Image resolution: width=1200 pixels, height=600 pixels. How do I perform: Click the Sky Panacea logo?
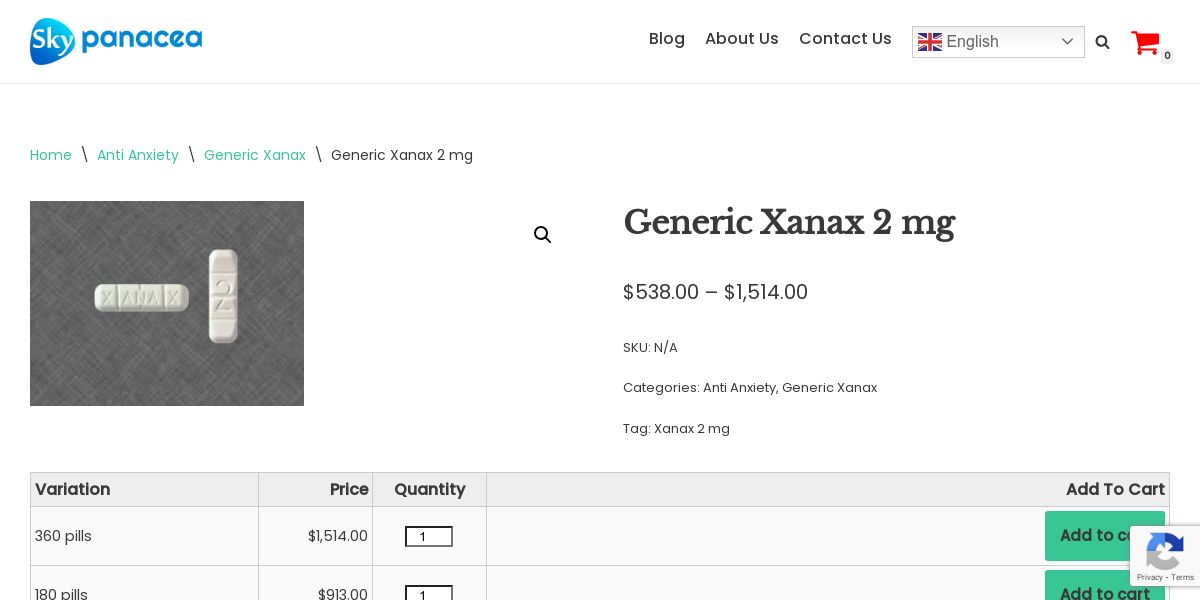[x=116, y=41]
